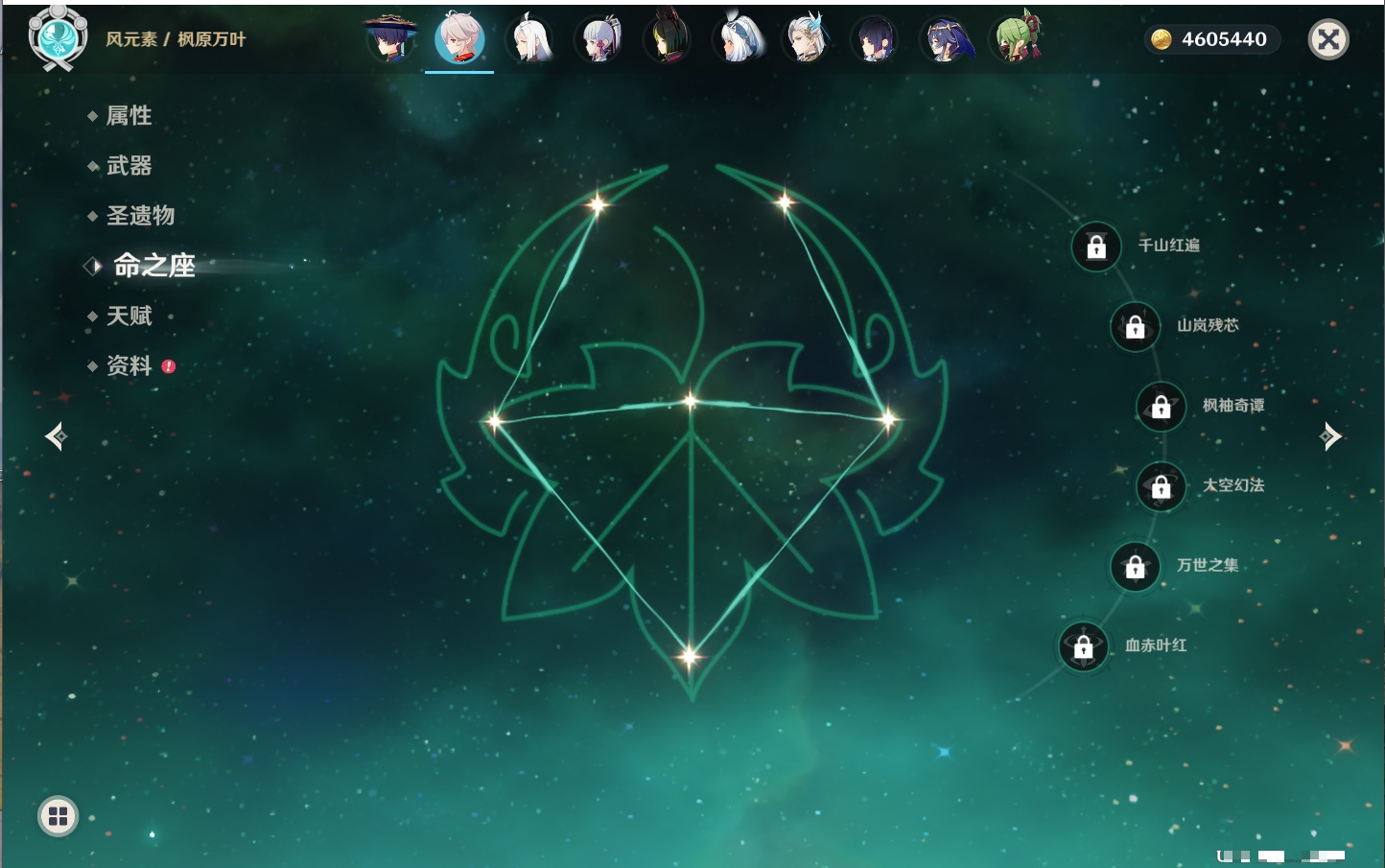
Task: Click the Mora balance 4605440
Action: (x=1225, y=39)
